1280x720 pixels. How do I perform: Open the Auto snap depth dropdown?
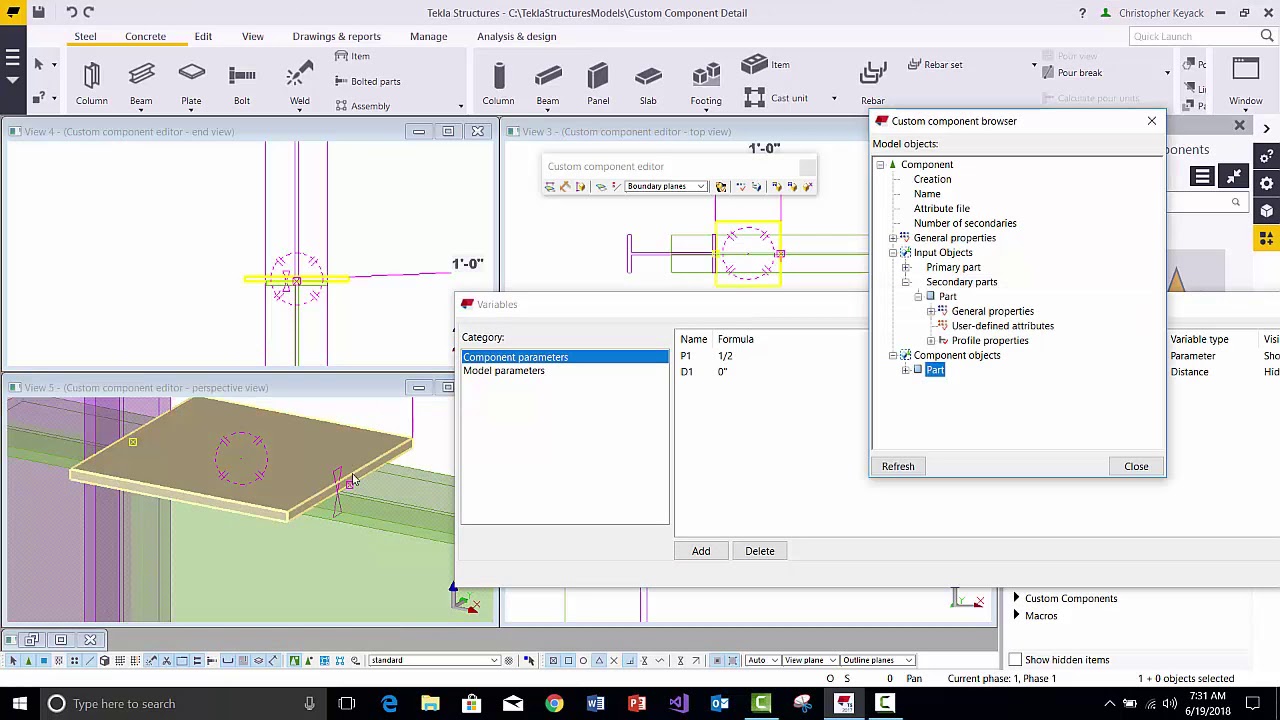pyautogui.click(x=762, y=660)
